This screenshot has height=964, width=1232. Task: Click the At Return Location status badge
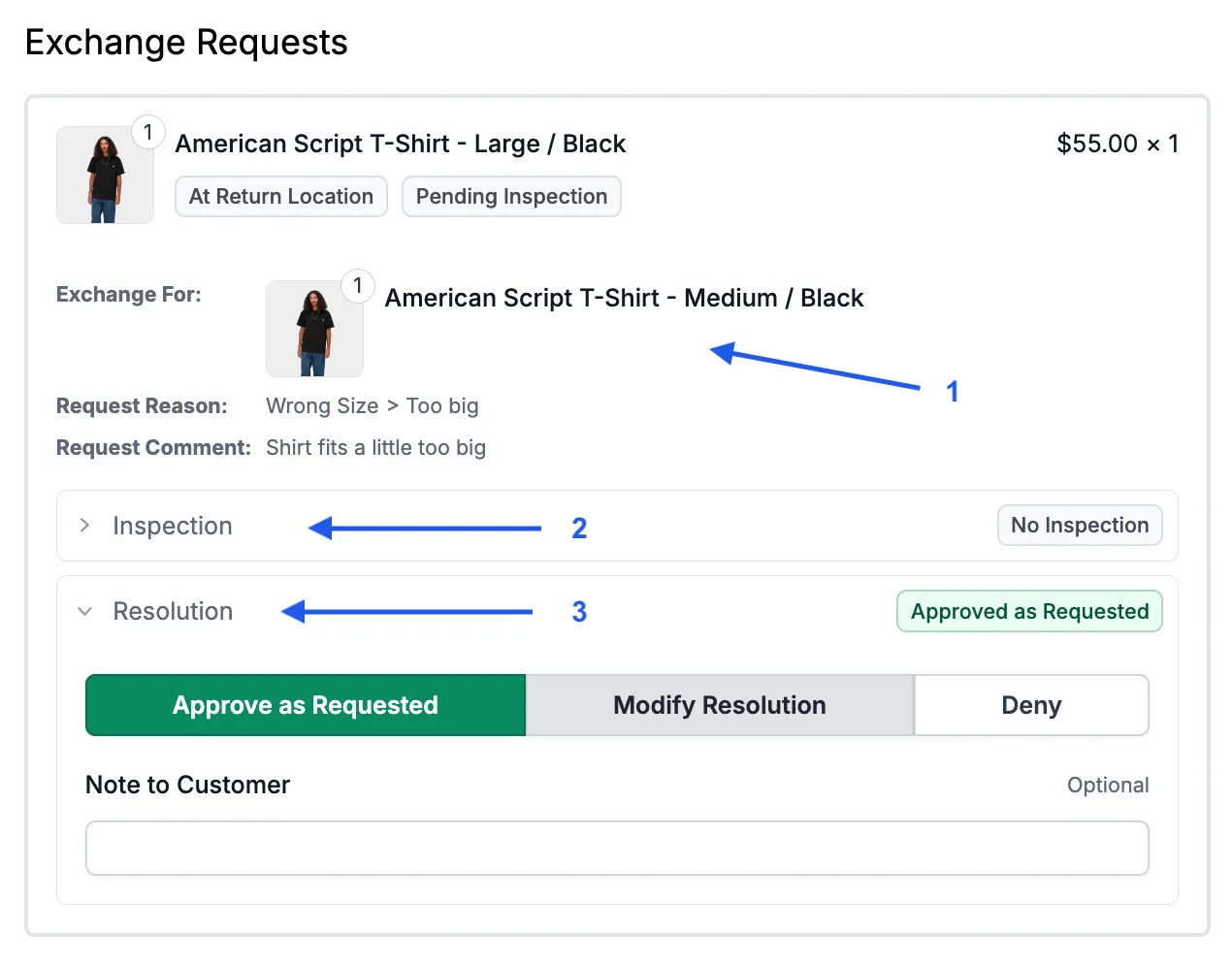click(280, 196)
